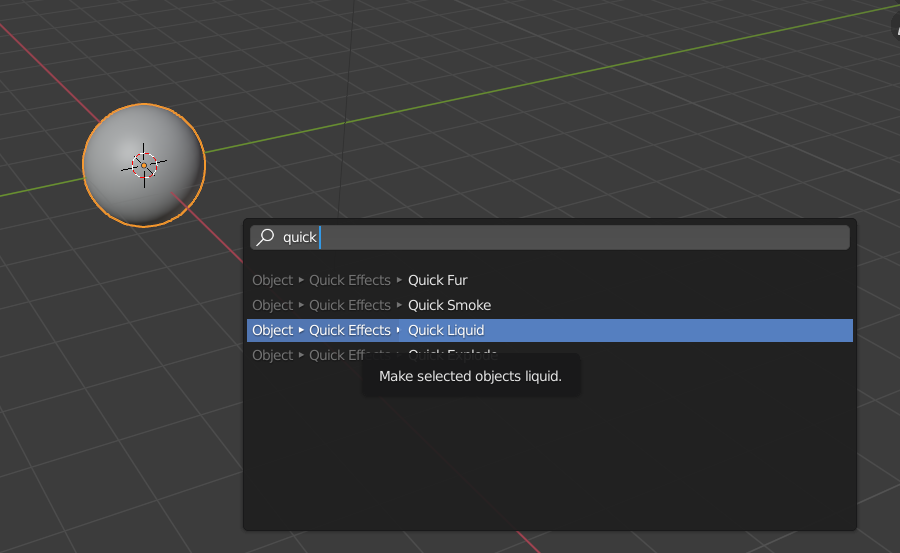Click the partially visible icon at top-right edge

pyautogui.click(x=893, y=24)
